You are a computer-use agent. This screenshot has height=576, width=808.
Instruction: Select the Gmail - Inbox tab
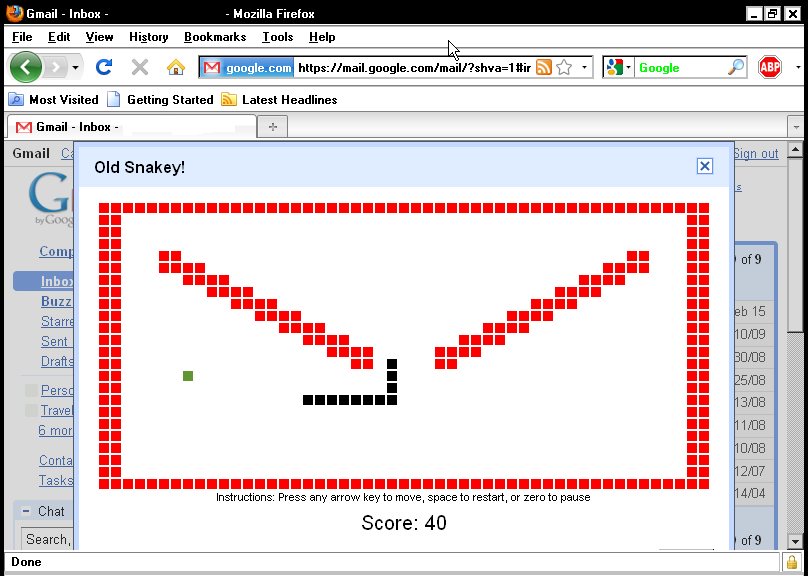[x=130, y=127]
